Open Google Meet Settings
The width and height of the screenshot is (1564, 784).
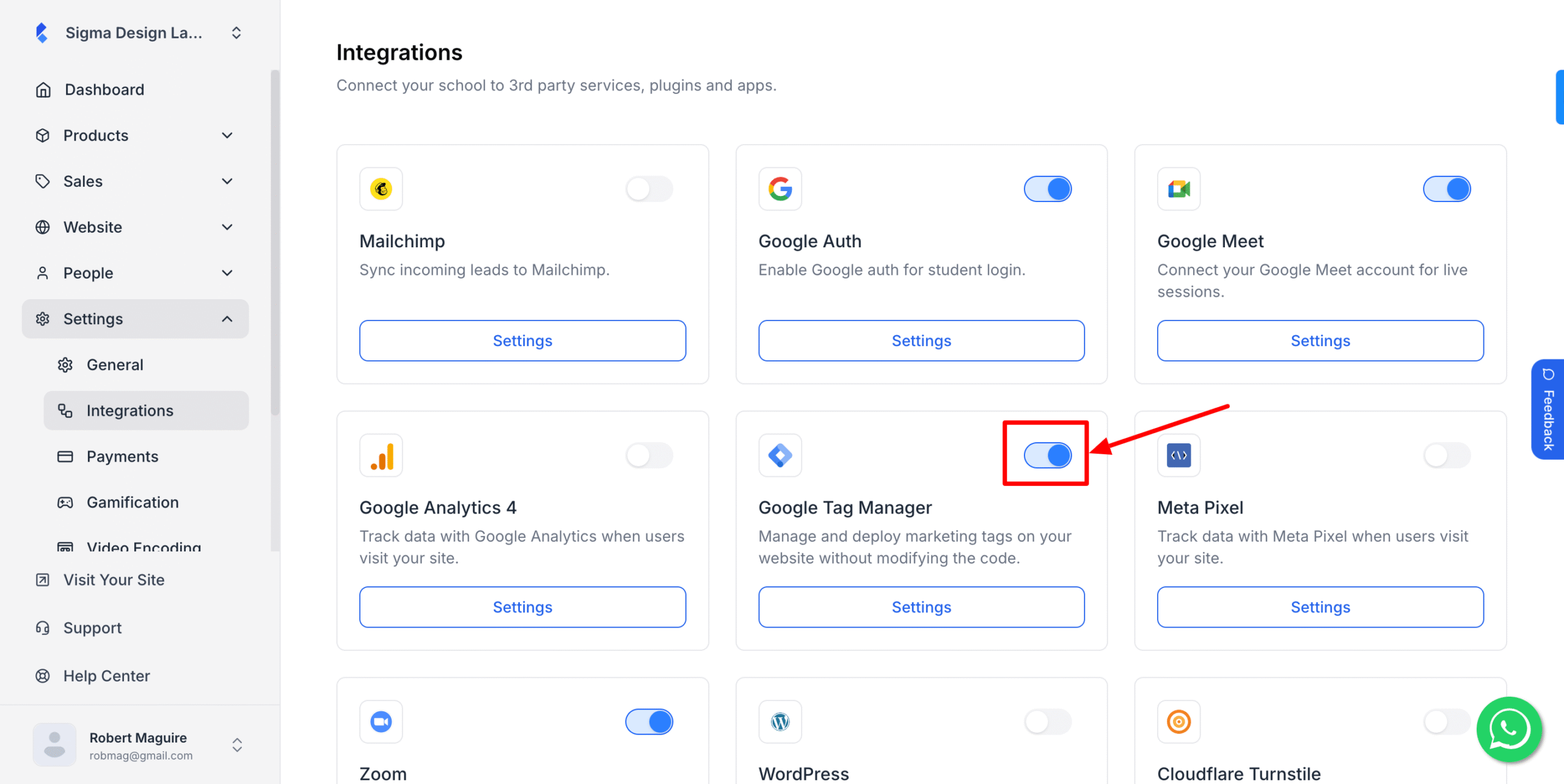click(x=1320, y=341)
